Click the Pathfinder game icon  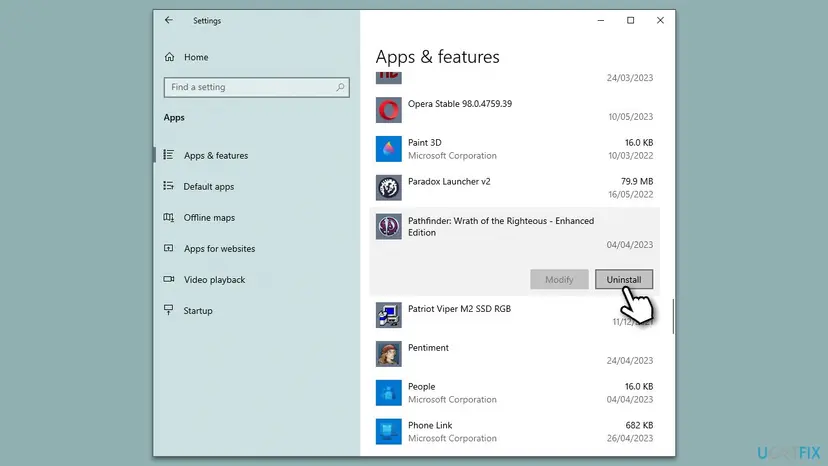(x=389, y=227)
